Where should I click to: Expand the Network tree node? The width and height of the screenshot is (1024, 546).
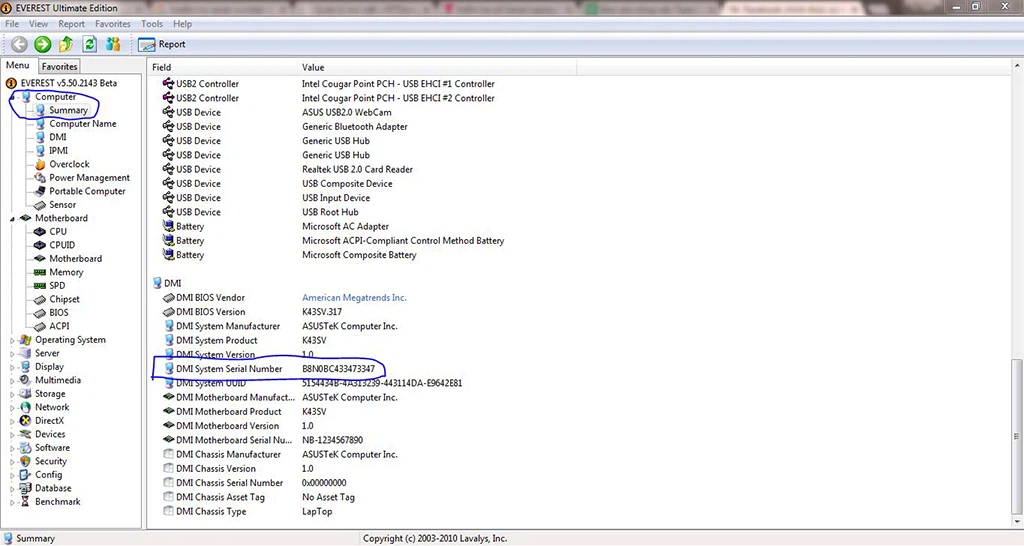point(12,408)
